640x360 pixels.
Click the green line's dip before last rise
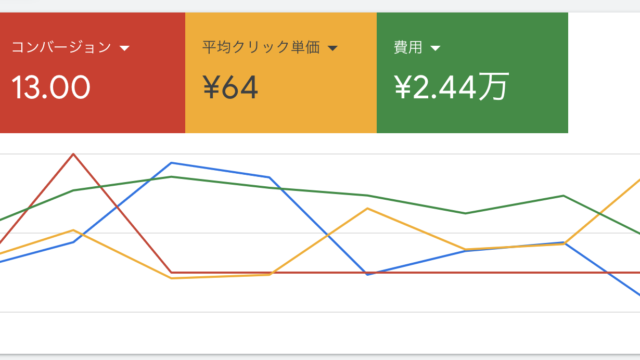click(x=465, y=213)
